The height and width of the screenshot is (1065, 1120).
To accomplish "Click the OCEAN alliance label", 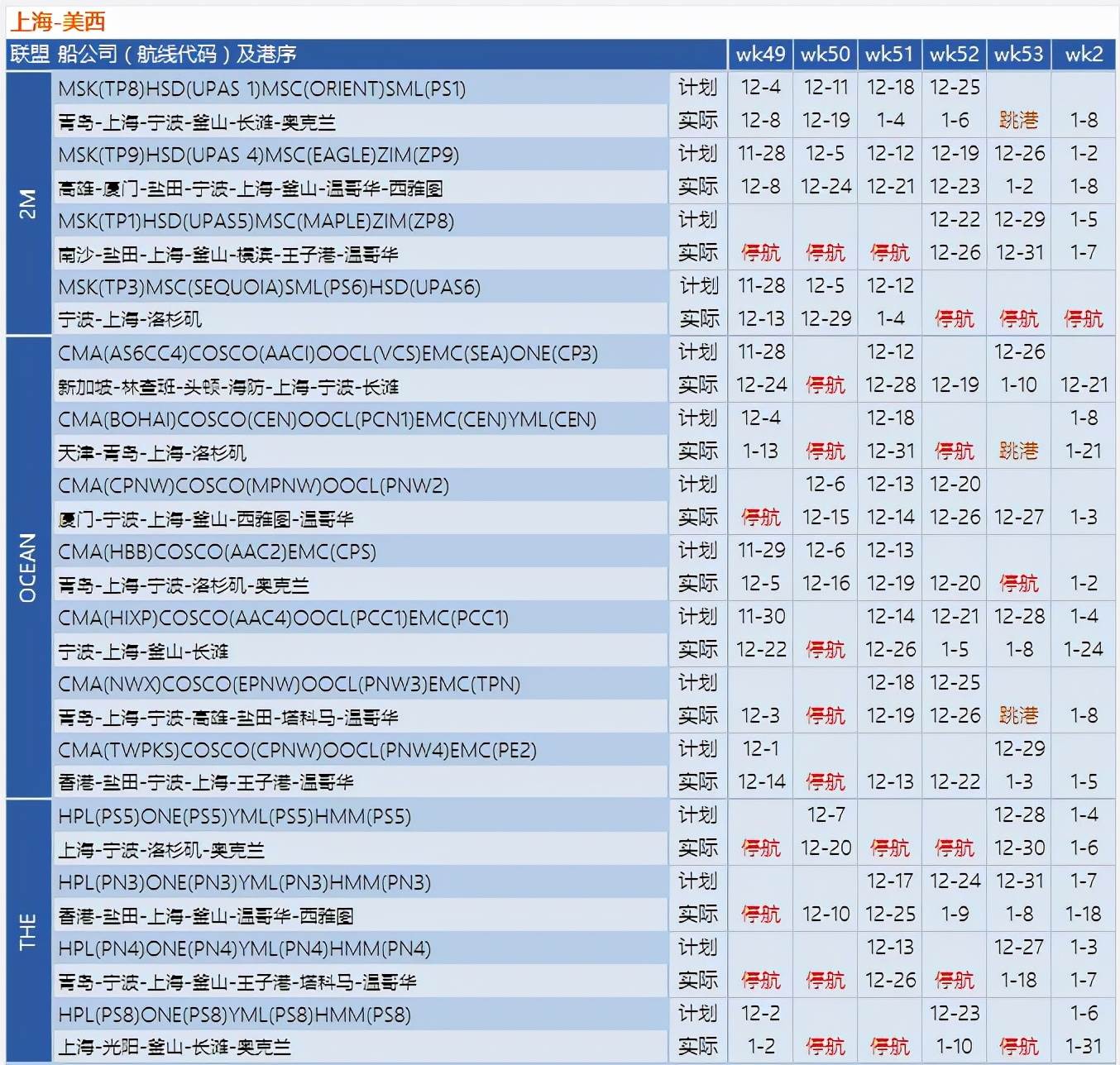I will 28,567.
